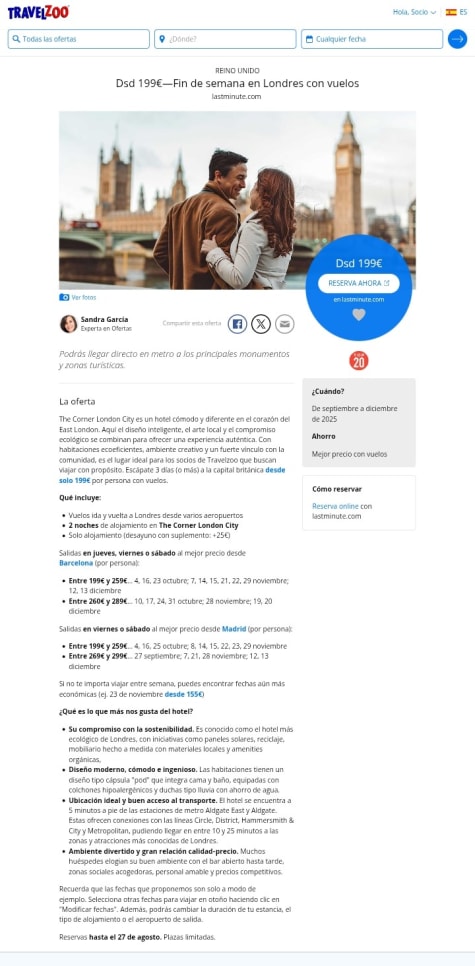Share this offer by email icon
475x966 pixels.
click(x=284, y=323)
